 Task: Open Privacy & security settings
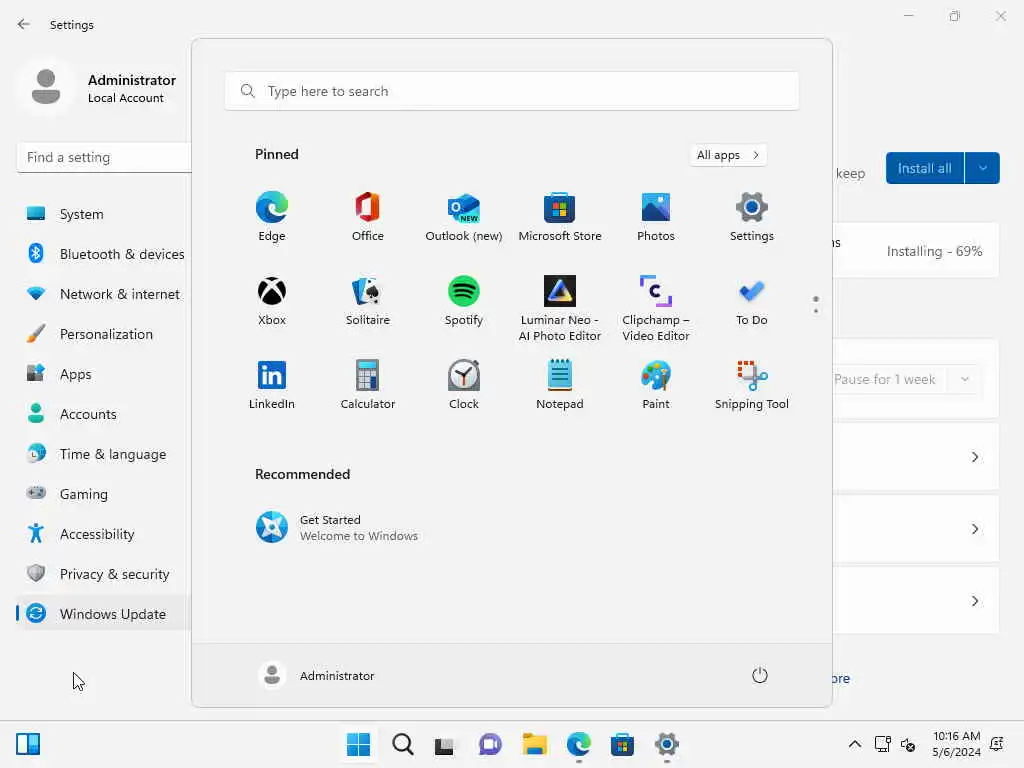104,574
